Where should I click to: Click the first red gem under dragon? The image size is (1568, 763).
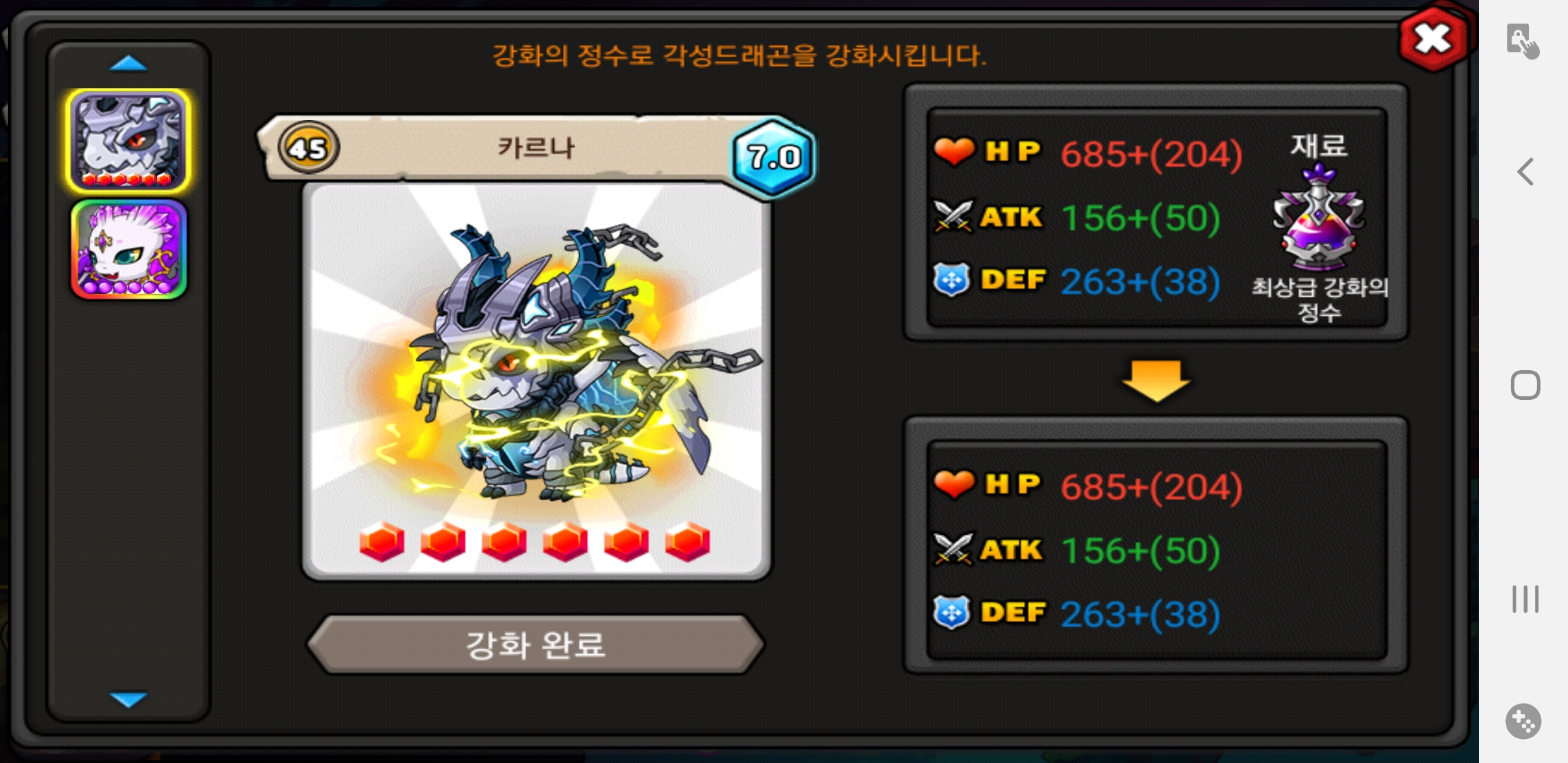(382, 542)
